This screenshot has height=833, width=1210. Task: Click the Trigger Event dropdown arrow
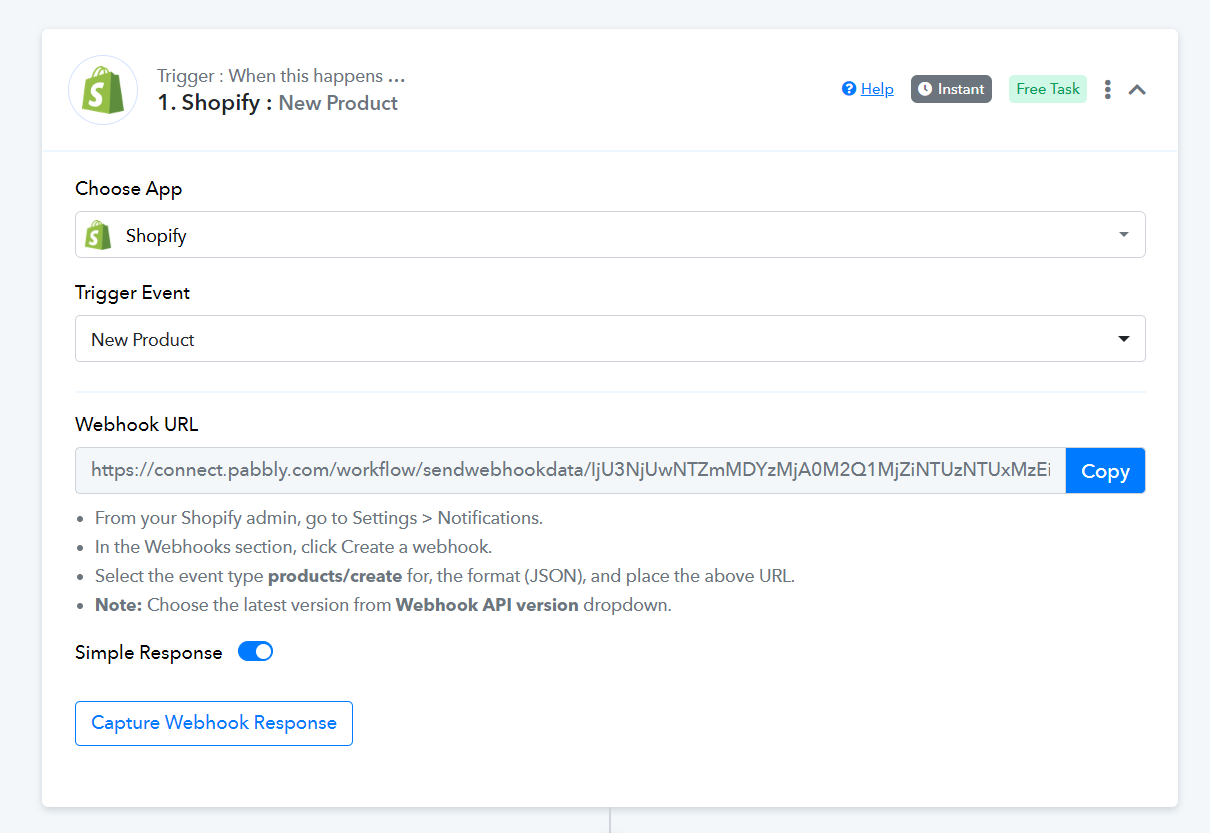[x=1124, y=339]
